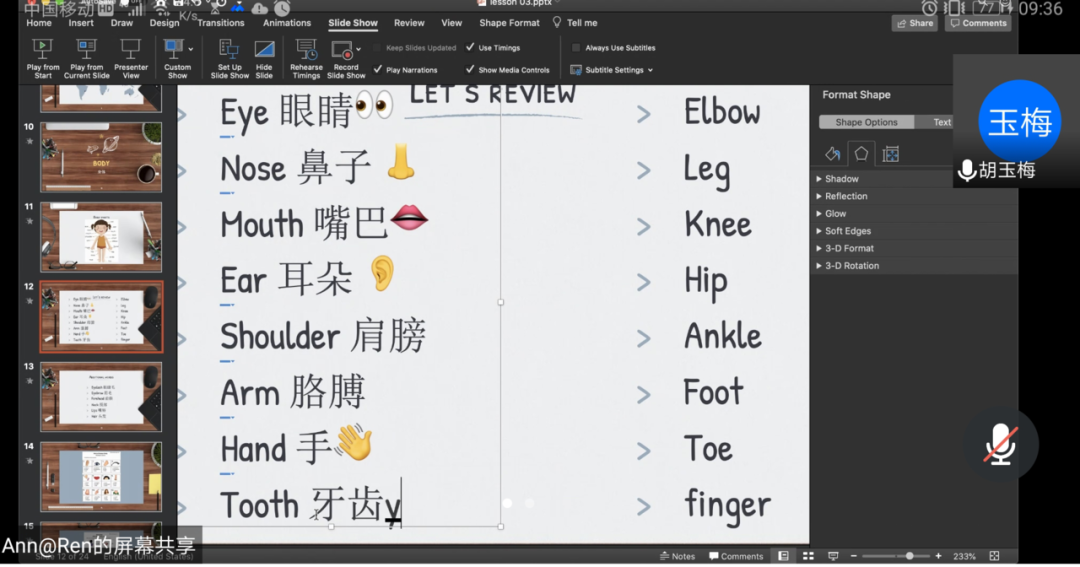Toggle the muted microphone button
Image resolution: width=1080 pixels, height=567 pixels.
(1000, 444)
